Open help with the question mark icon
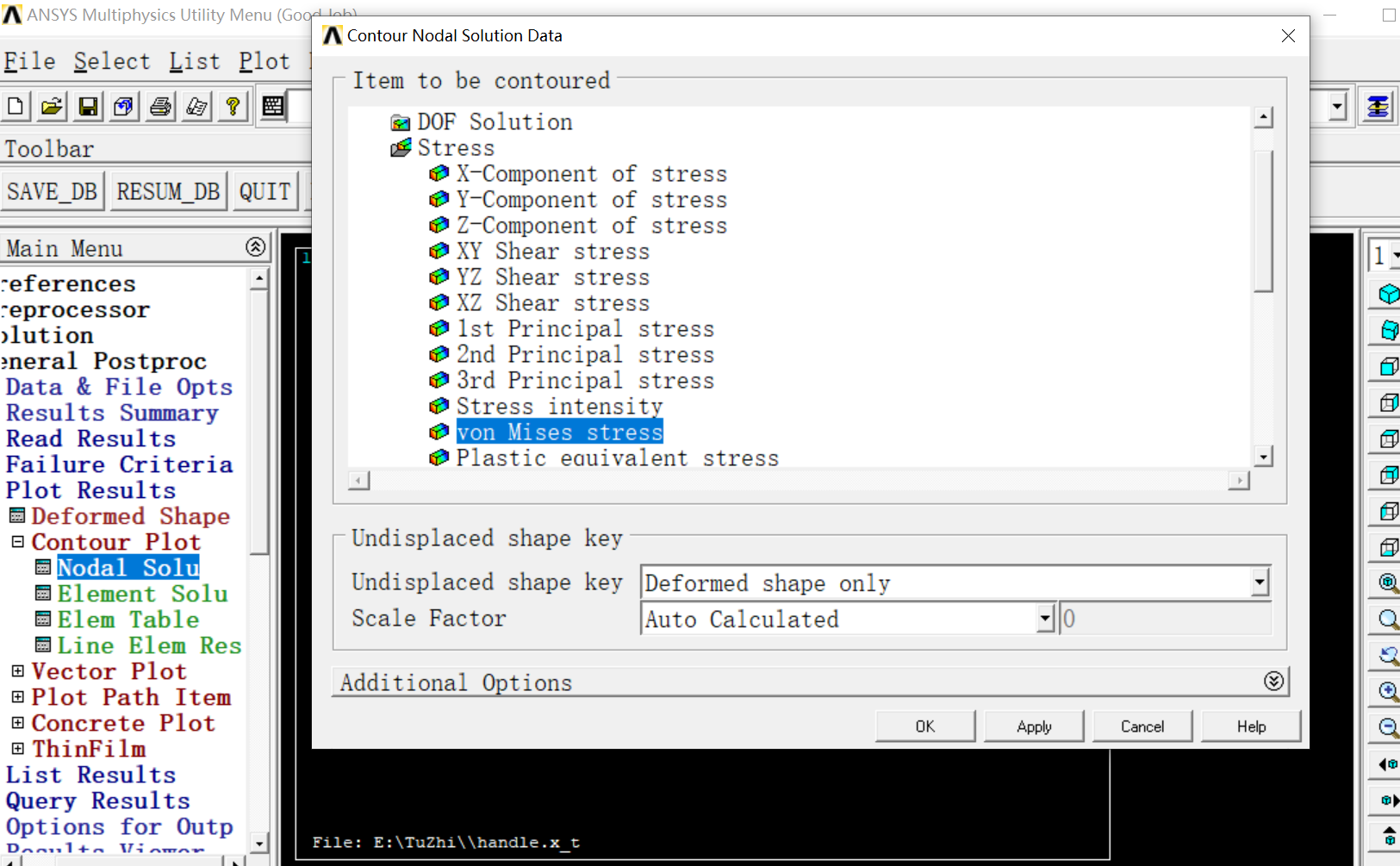The height and width of the screenshot is (866, 1400). [233, 105]
